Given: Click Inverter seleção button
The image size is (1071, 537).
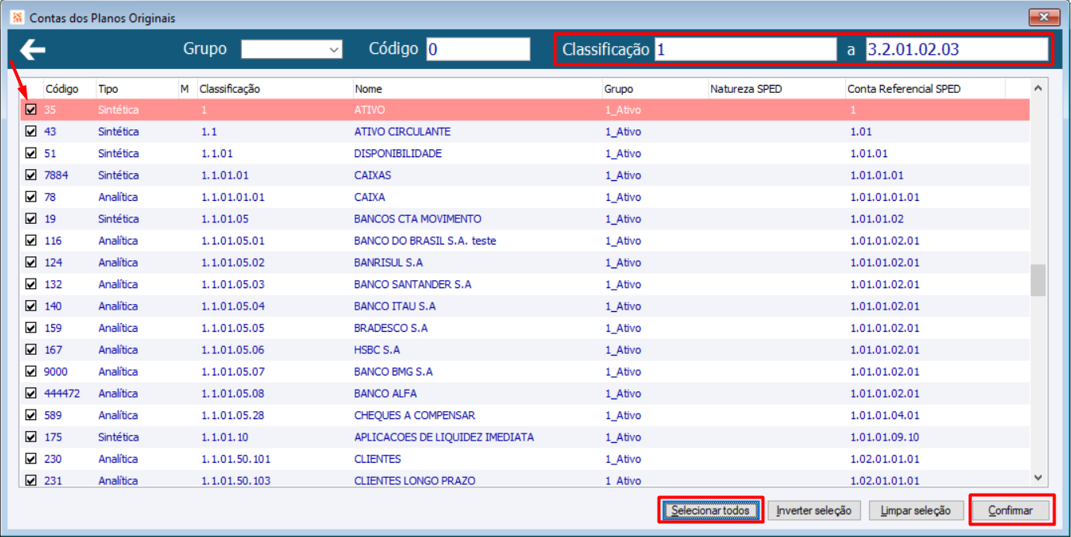Looking at the screenshot, I should [813, 510].
